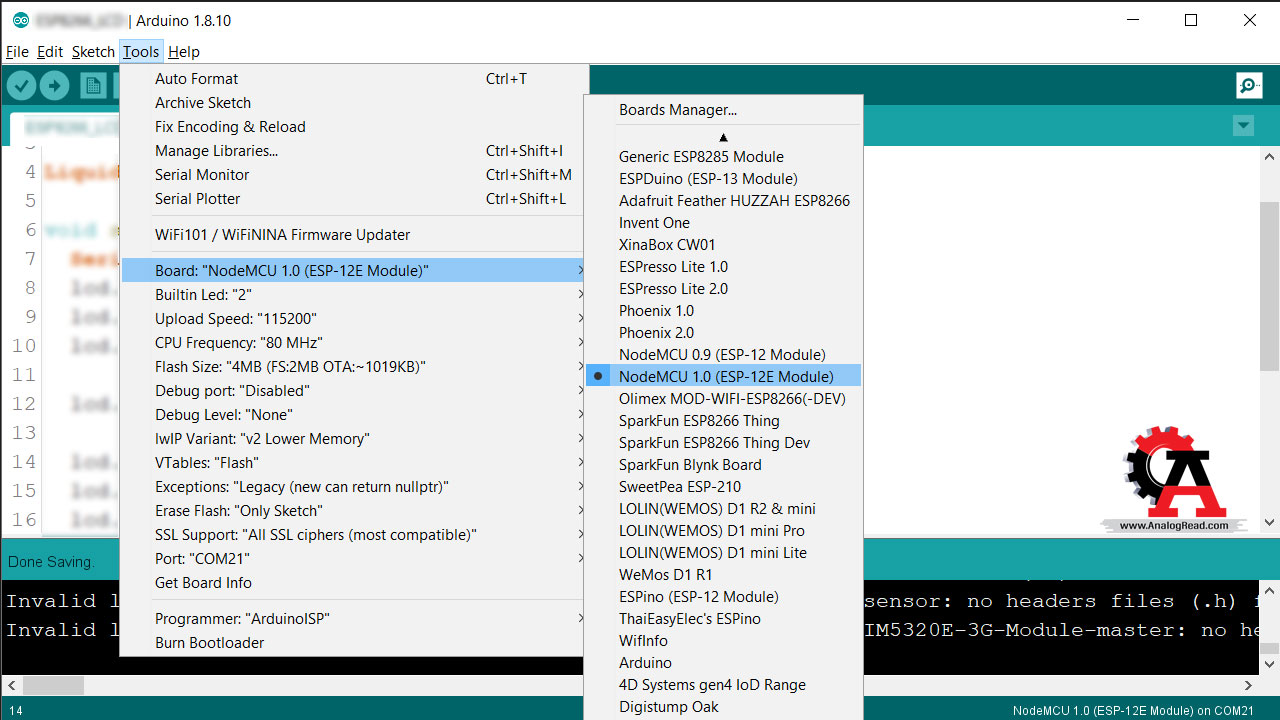Select ESPDuino (ESP-13 Module) board
This screenshot has width=1280, height=720.
[x=723, y=178]
